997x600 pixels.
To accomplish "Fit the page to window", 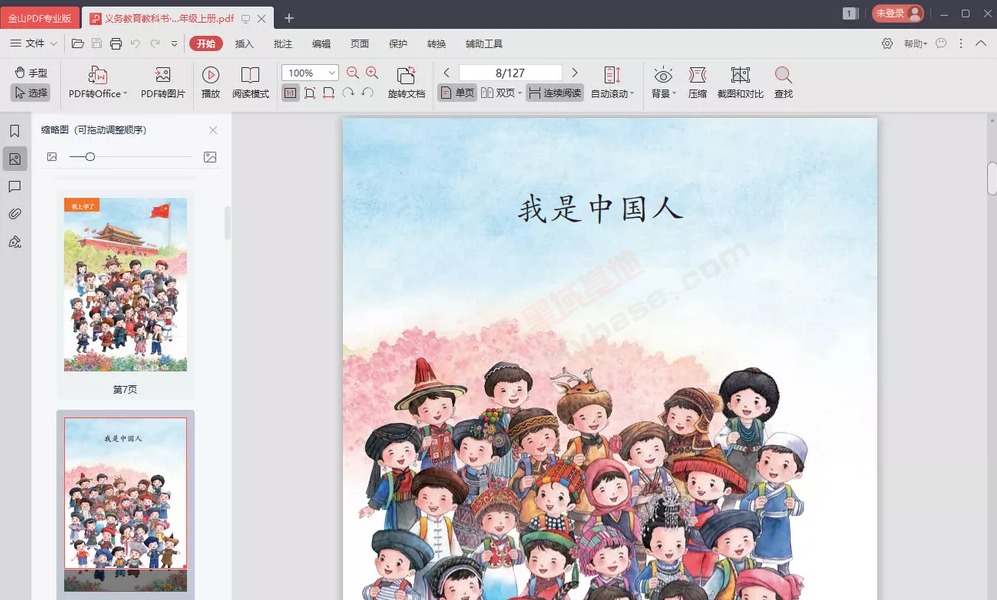I will tap(310, 93).
